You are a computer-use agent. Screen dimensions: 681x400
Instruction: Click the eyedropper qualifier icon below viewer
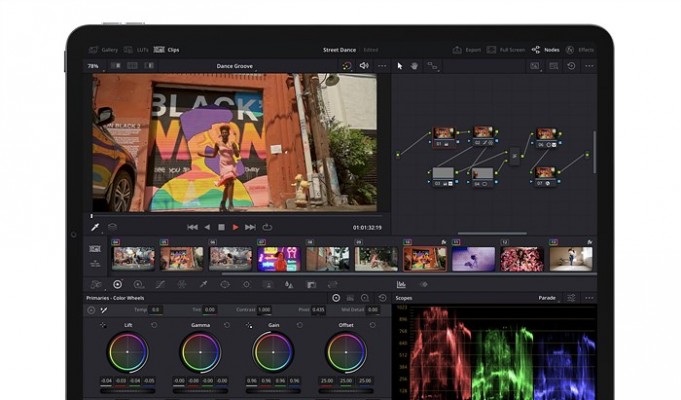click(95, 227)
